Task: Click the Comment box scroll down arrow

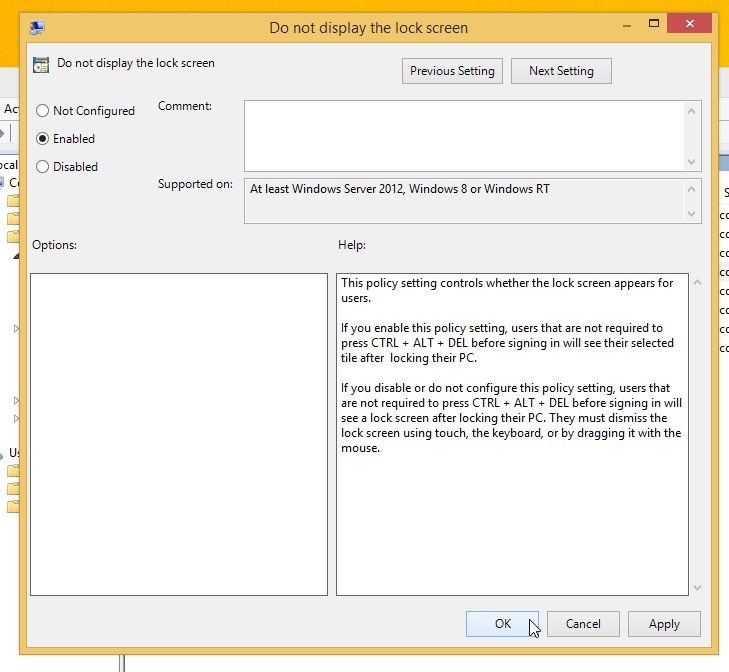Action: pyautogui.click(x=691, y=161)
